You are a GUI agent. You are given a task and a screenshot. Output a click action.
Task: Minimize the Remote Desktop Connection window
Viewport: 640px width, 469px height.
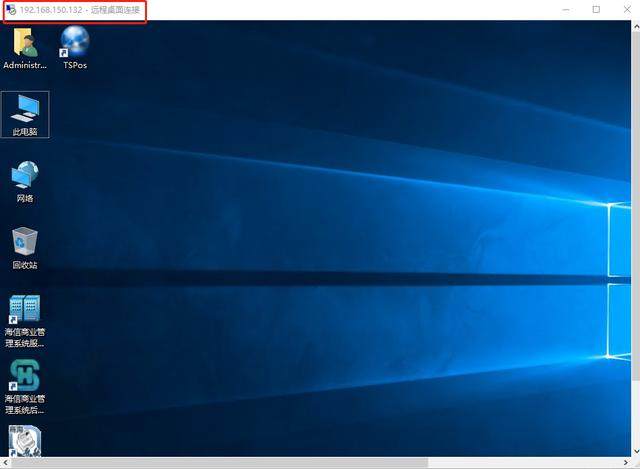click(566, 9)
